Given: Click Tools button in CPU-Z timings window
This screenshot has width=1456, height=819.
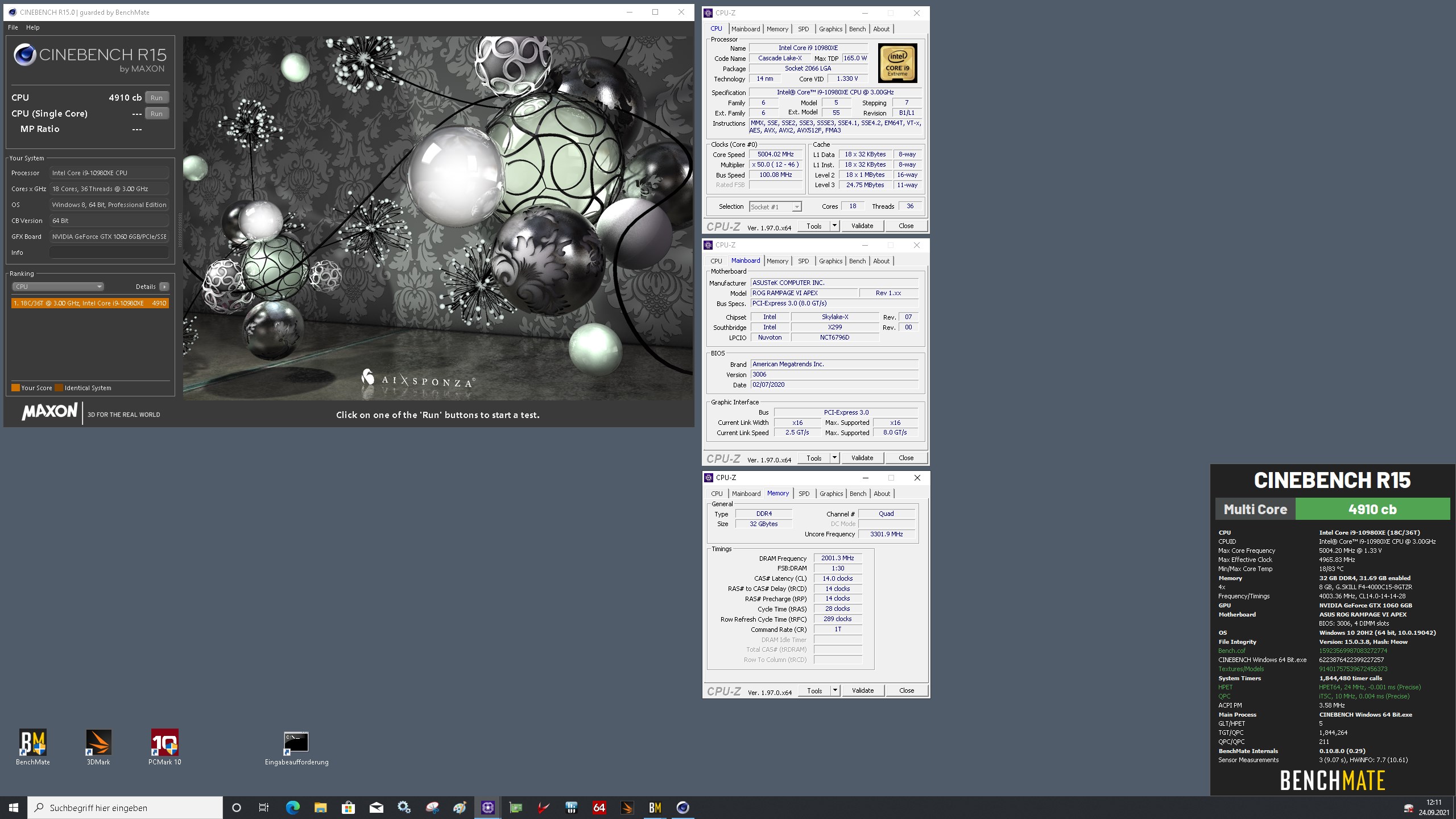Looking at the screenshot, I should pos(814,690).
